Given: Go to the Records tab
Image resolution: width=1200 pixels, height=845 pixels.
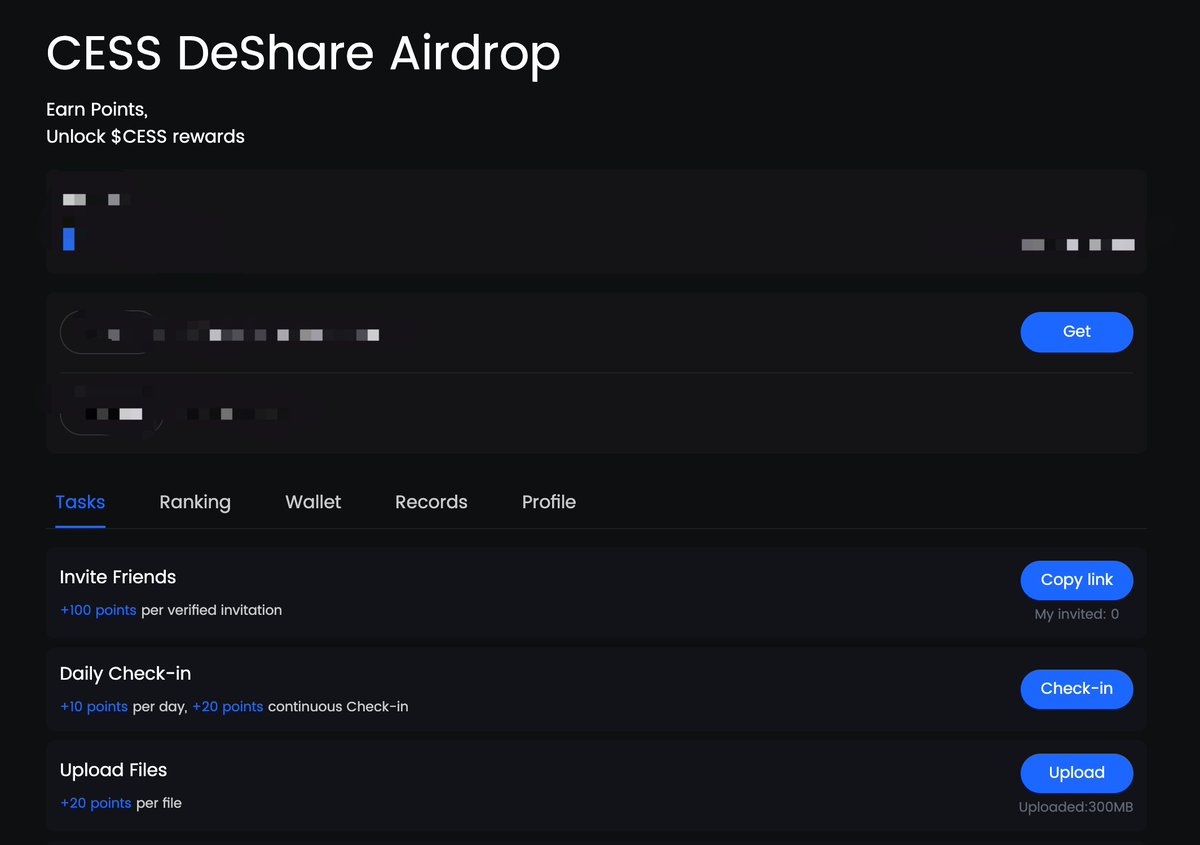Looking at the screenshot, I should [x=431, y=502].
